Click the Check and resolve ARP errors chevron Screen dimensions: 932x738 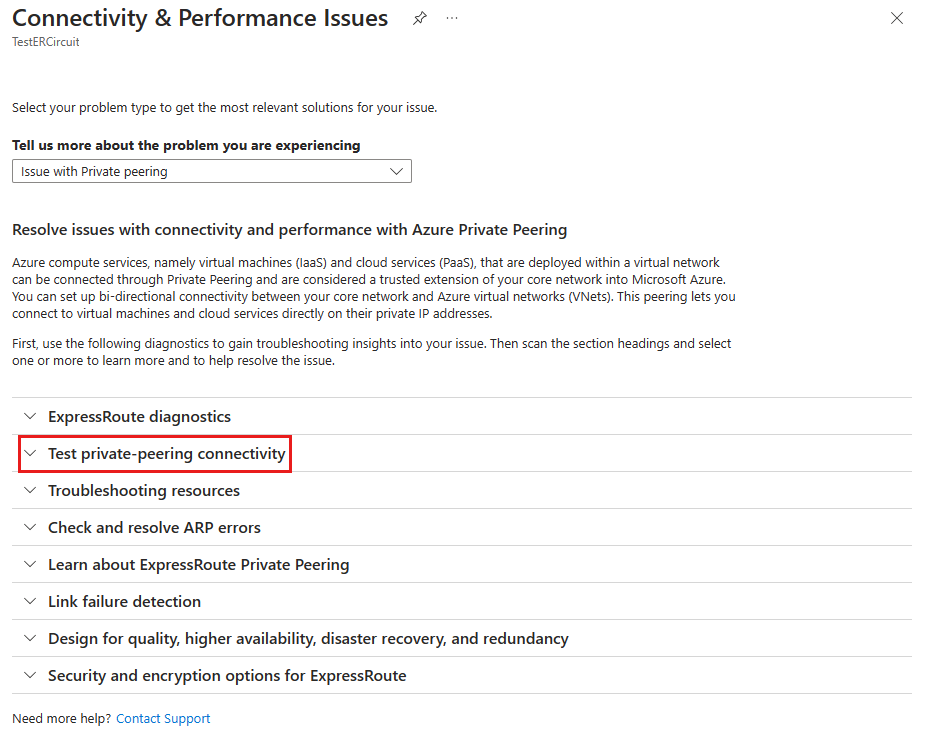click(x=29, y=527)
